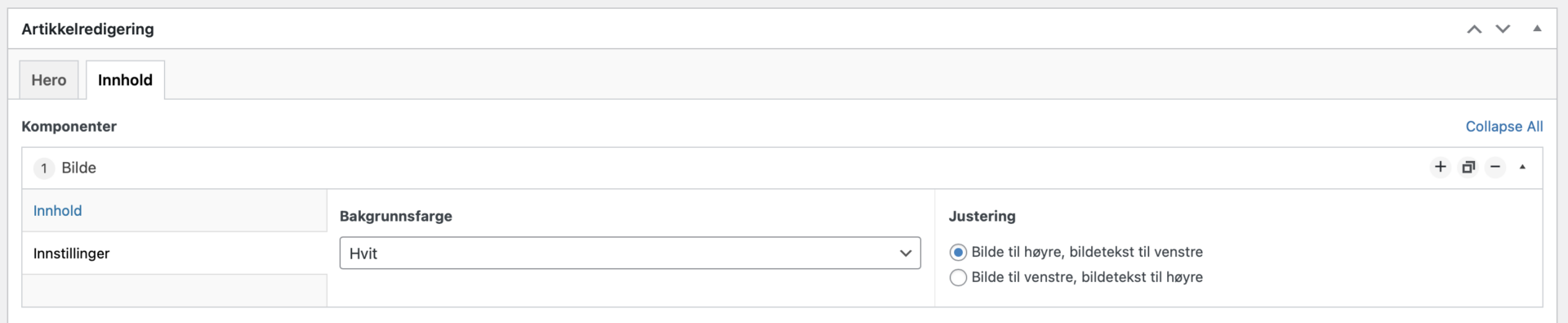
Task: Click the Bilde component title
Action: (x=79, y=168)
